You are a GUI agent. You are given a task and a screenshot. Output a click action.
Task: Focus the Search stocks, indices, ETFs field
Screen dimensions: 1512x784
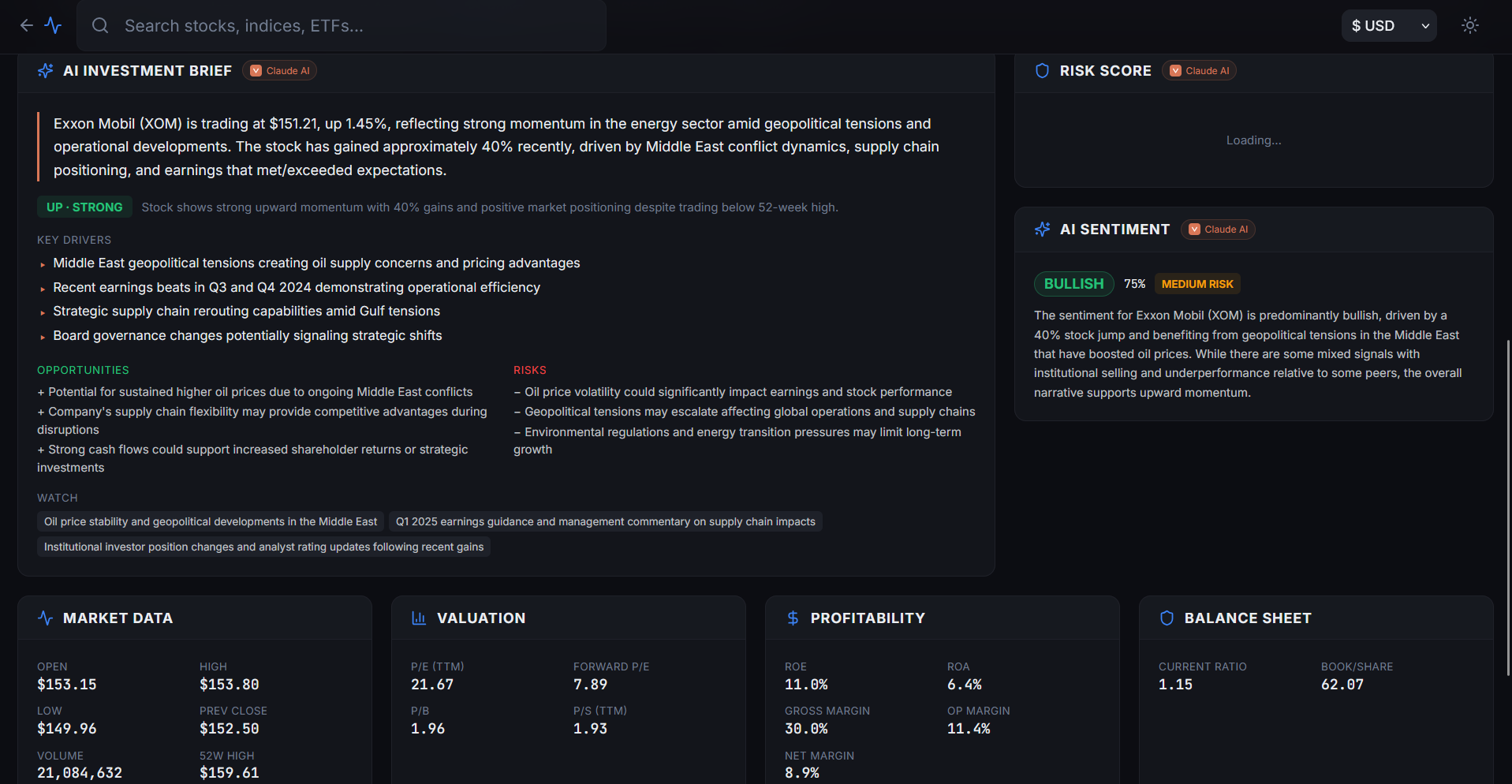coord(342,26)
